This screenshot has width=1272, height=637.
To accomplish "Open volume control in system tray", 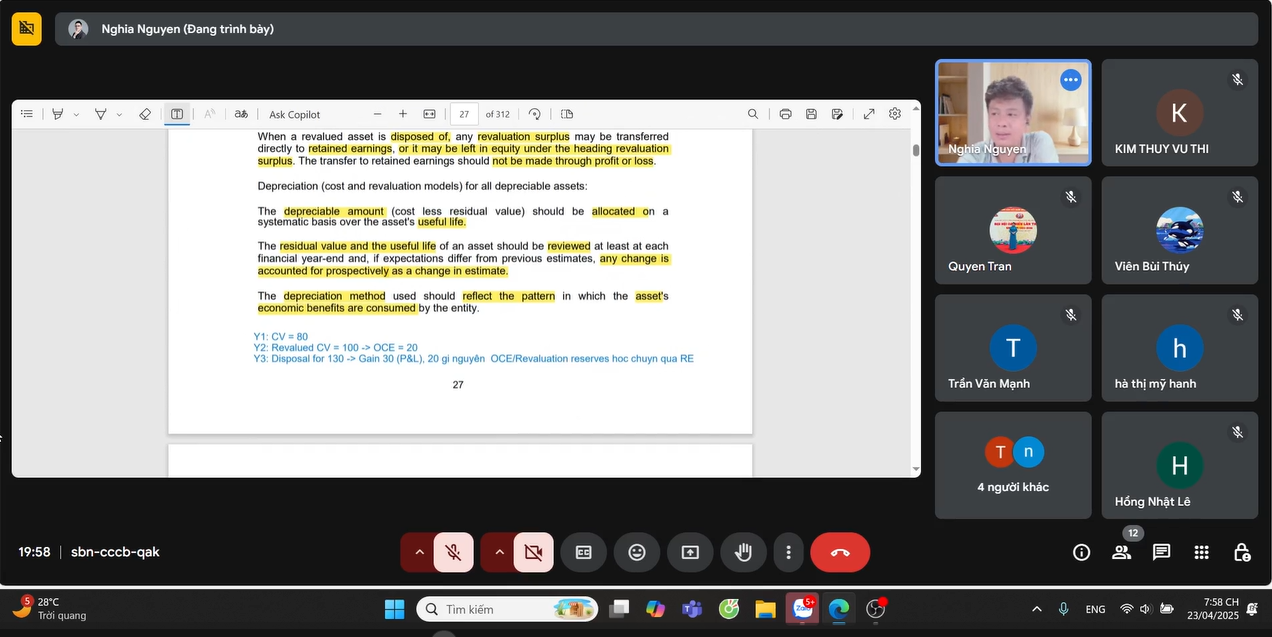I will pos(1144,609).
